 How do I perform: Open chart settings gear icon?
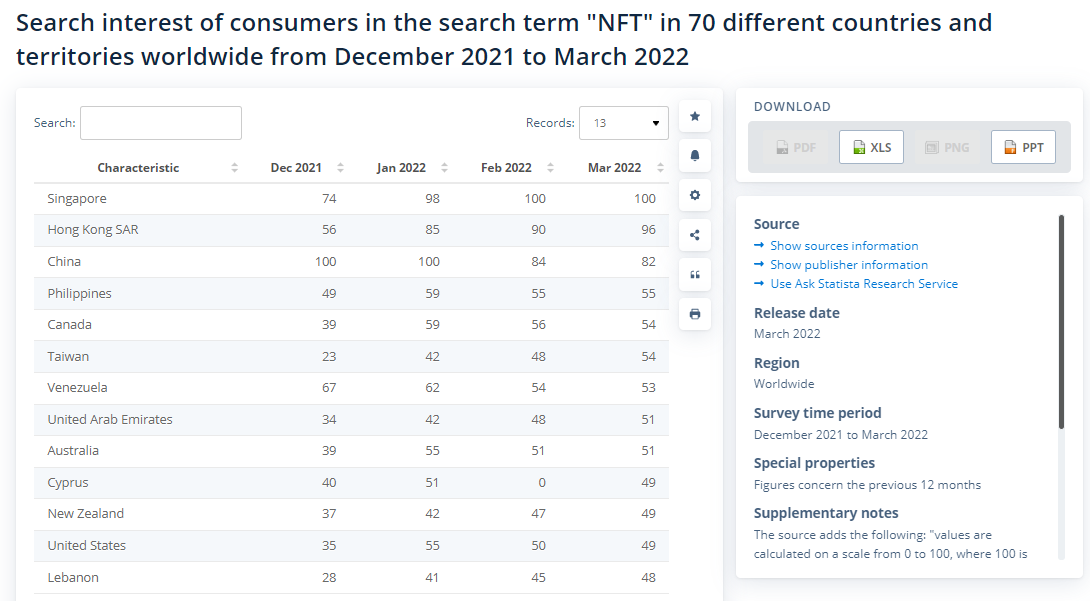pos(695,195)
